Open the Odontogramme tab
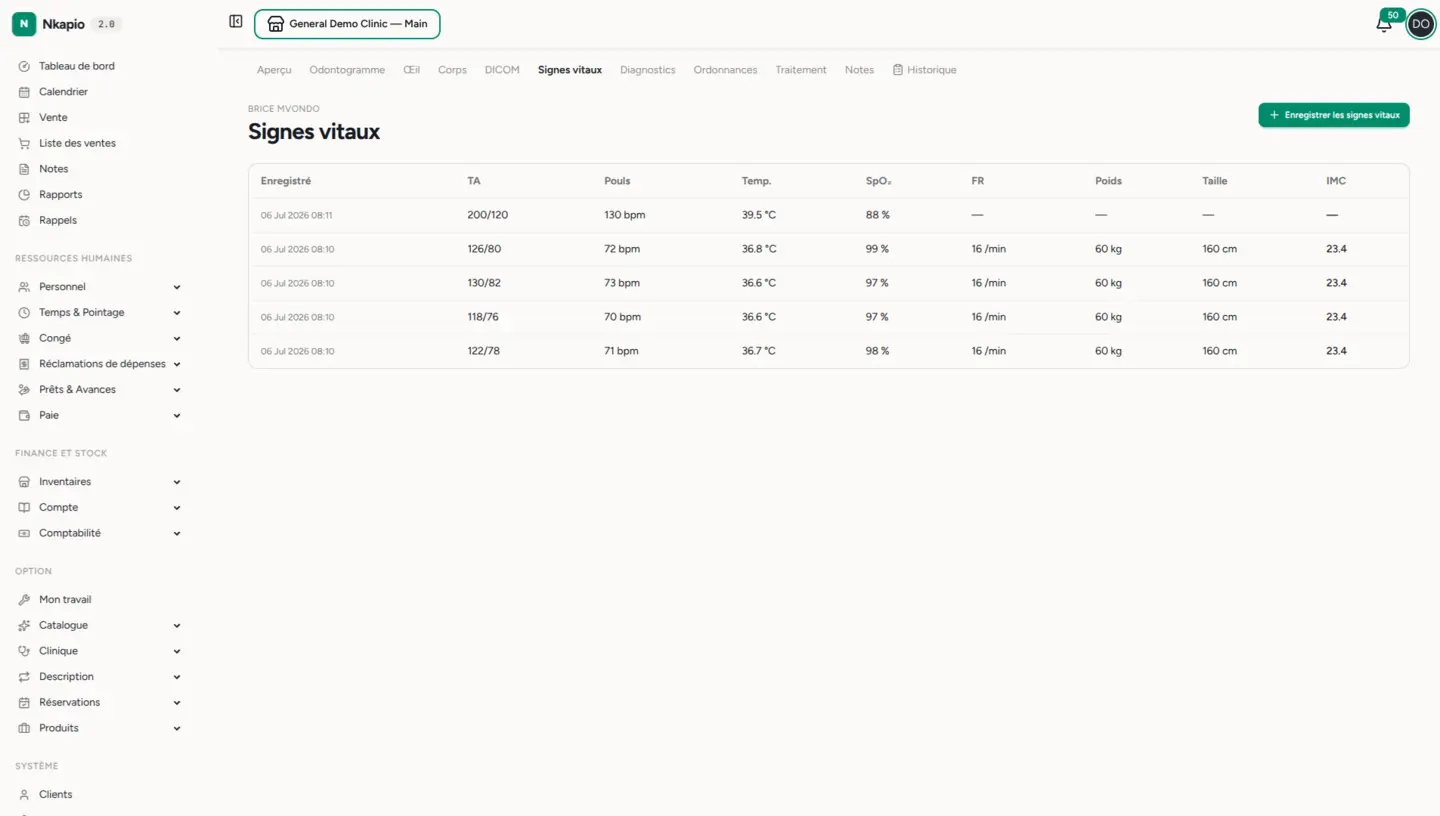This screenshot has height=816, width=1440. pos(347,70)
